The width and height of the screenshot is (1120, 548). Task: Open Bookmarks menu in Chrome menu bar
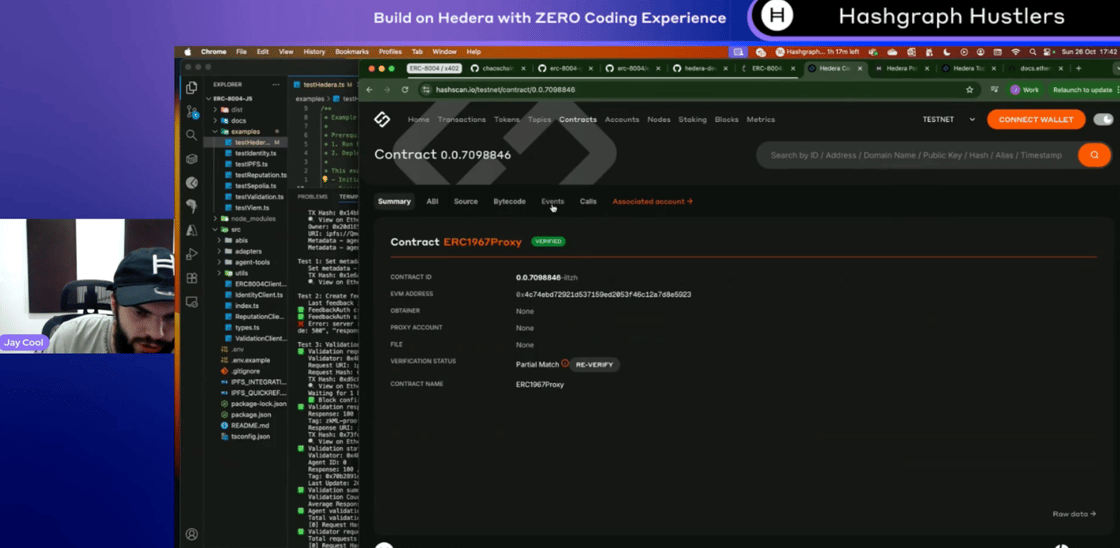point(352,52)
